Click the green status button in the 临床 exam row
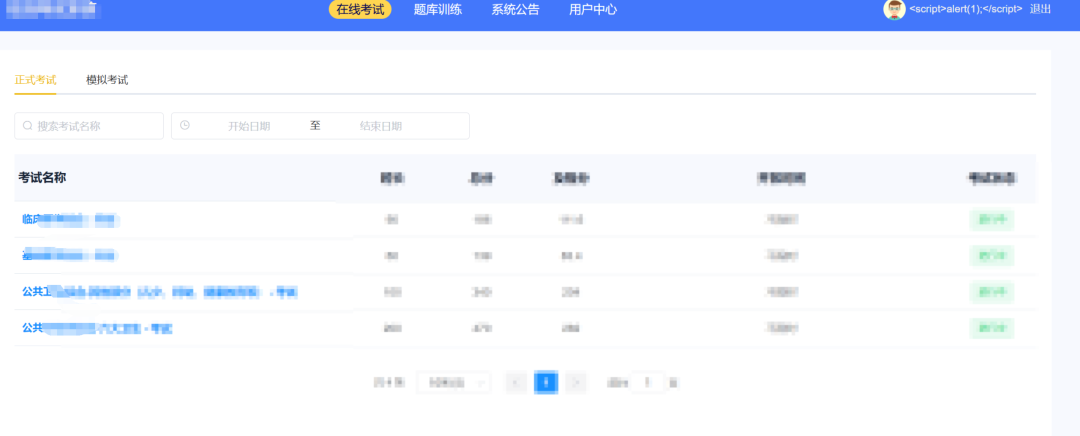1080x436 pixels. point(992,220)
